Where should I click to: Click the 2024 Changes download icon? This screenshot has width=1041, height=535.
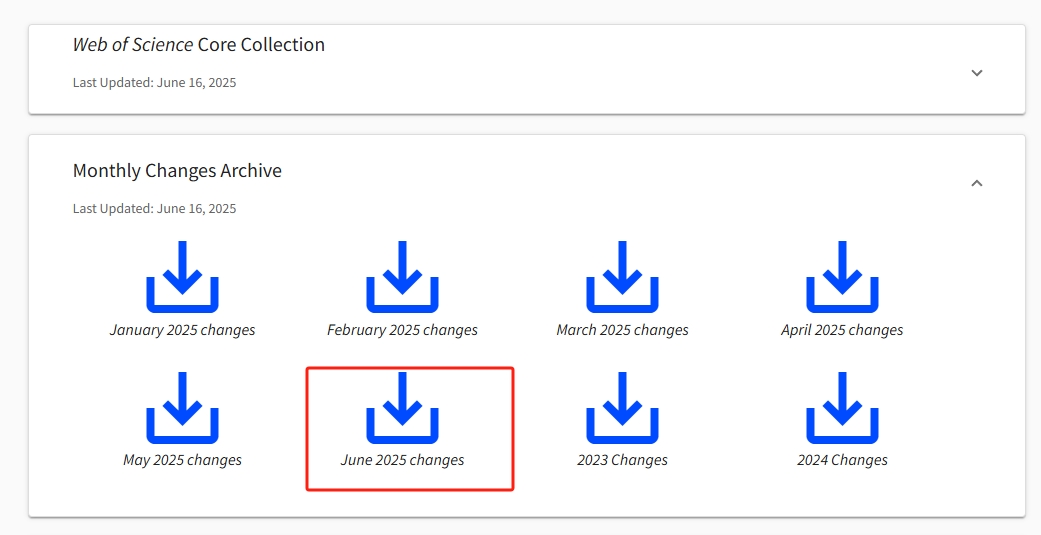coord(842,407)
